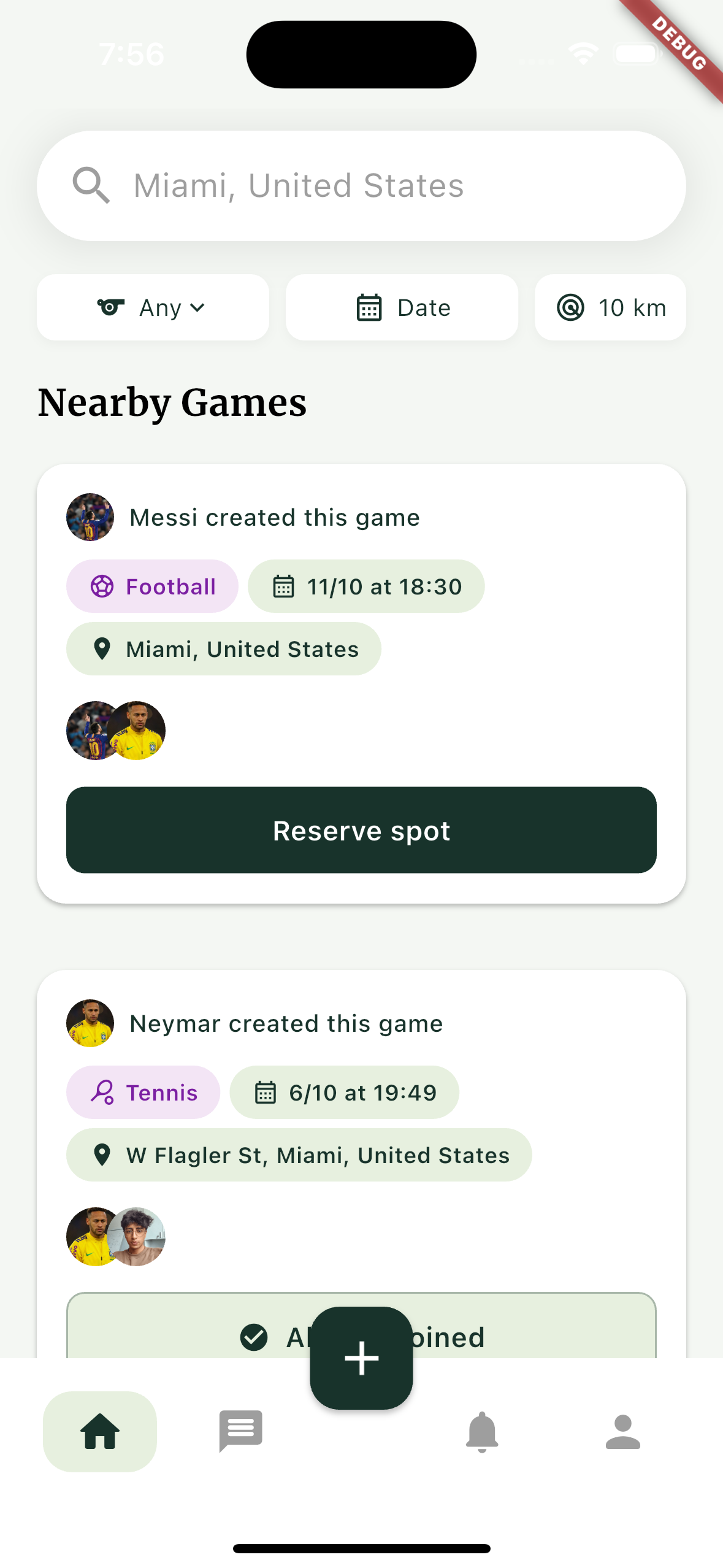Tap the 6/10 at 19:49 date chip
723x1568 pixels.
344,1093
